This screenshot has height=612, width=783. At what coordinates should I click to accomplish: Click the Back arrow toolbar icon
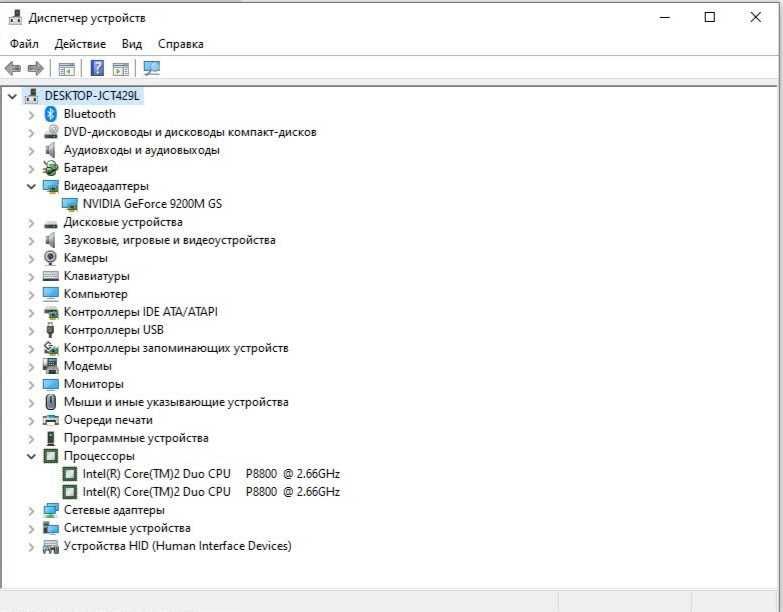pos(13,68)
